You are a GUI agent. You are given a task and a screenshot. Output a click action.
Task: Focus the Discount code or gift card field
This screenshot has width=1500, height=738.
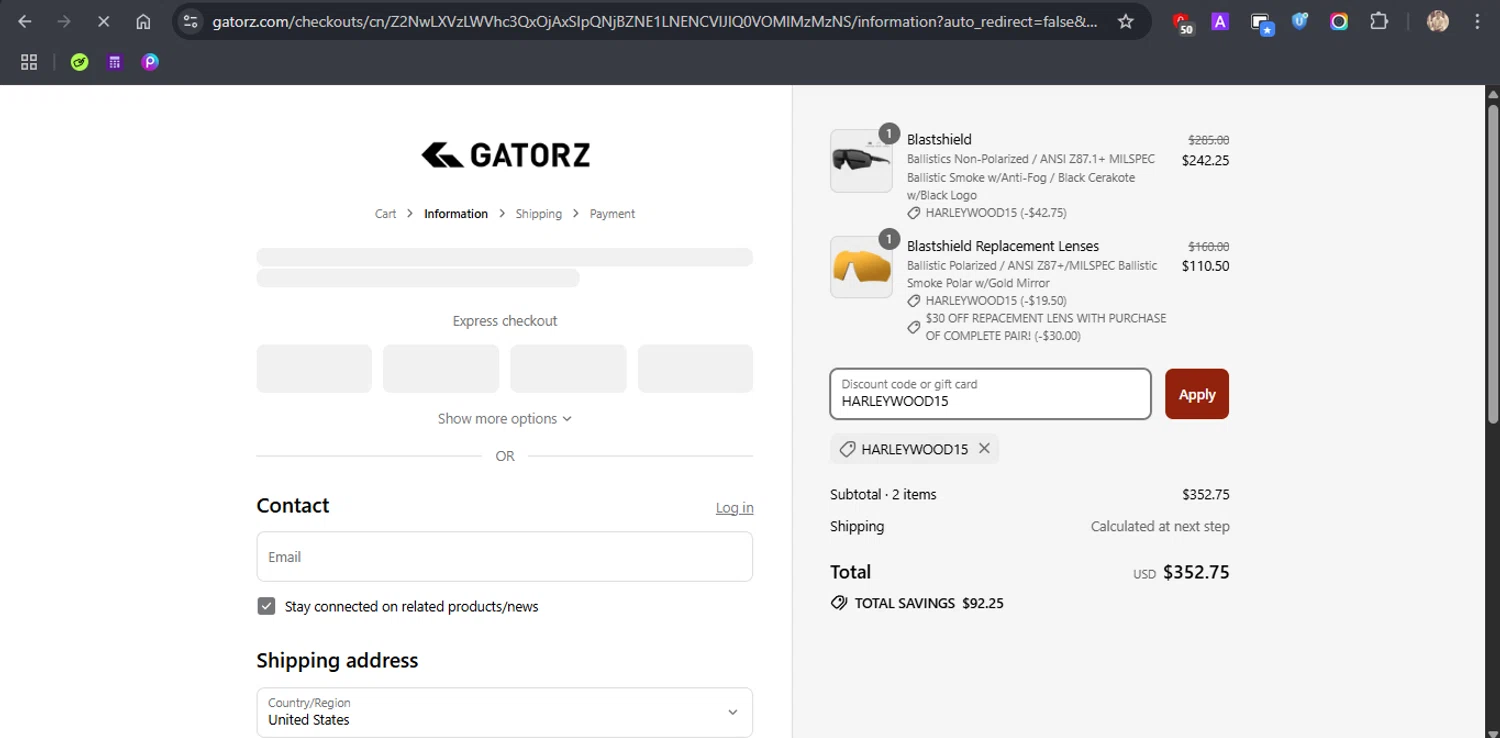pos(990,394)
